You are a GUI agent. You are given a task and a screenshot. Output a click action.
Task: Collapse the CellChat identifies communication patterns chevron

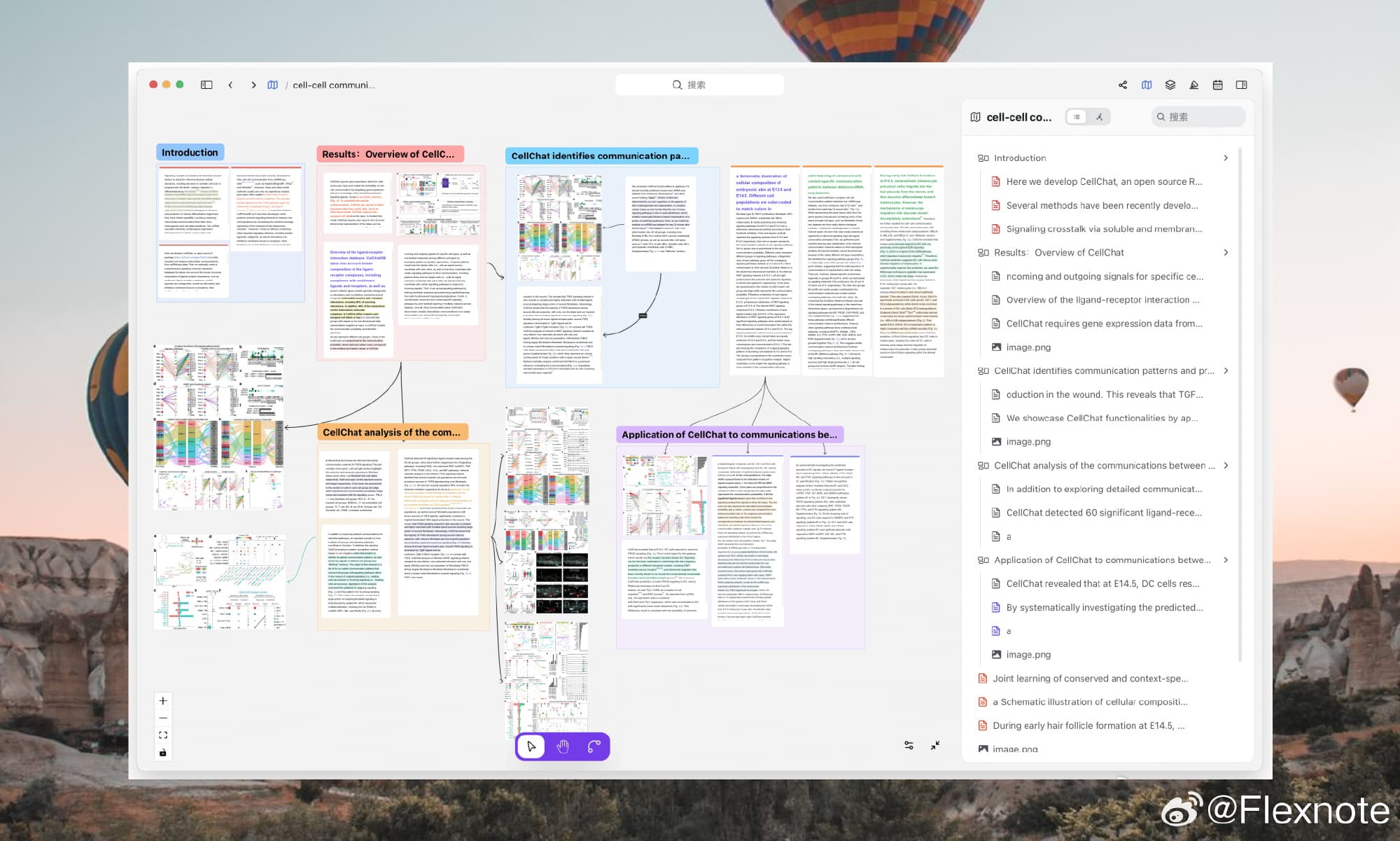[x=1226, y=371]
